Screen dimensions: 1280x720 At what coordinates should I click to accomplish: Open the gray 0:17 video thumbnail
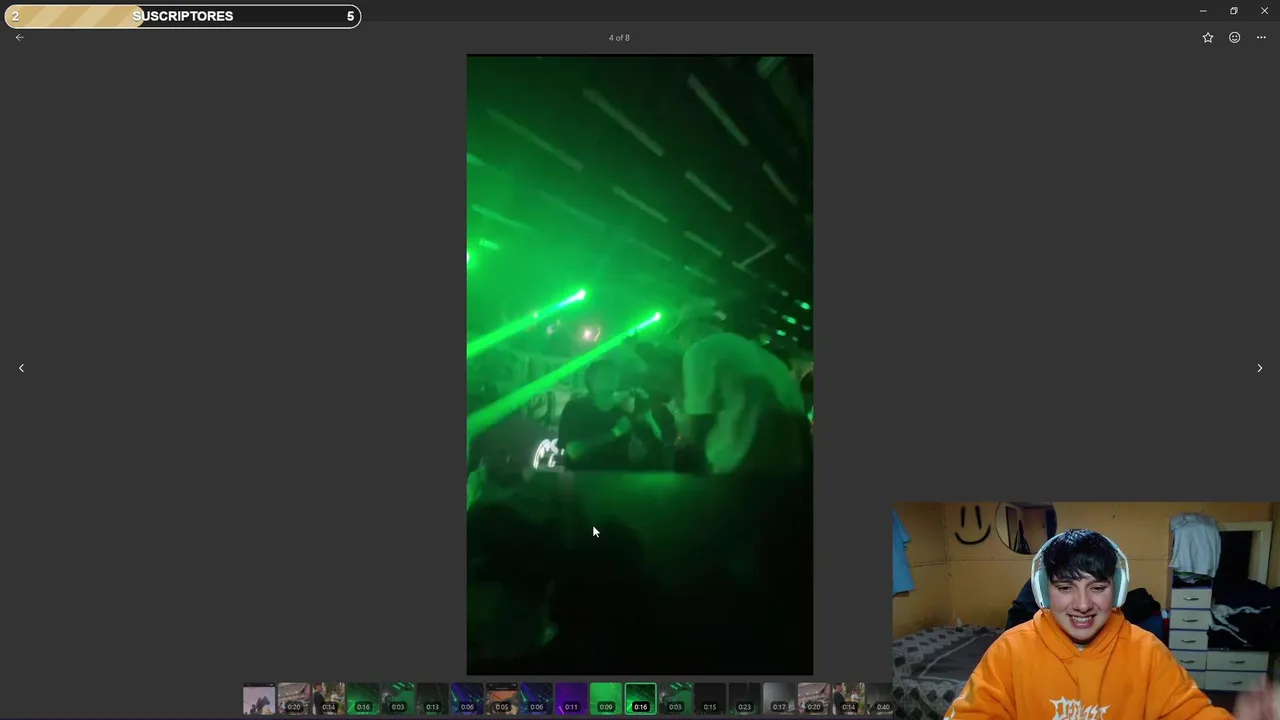click(779, 699)
